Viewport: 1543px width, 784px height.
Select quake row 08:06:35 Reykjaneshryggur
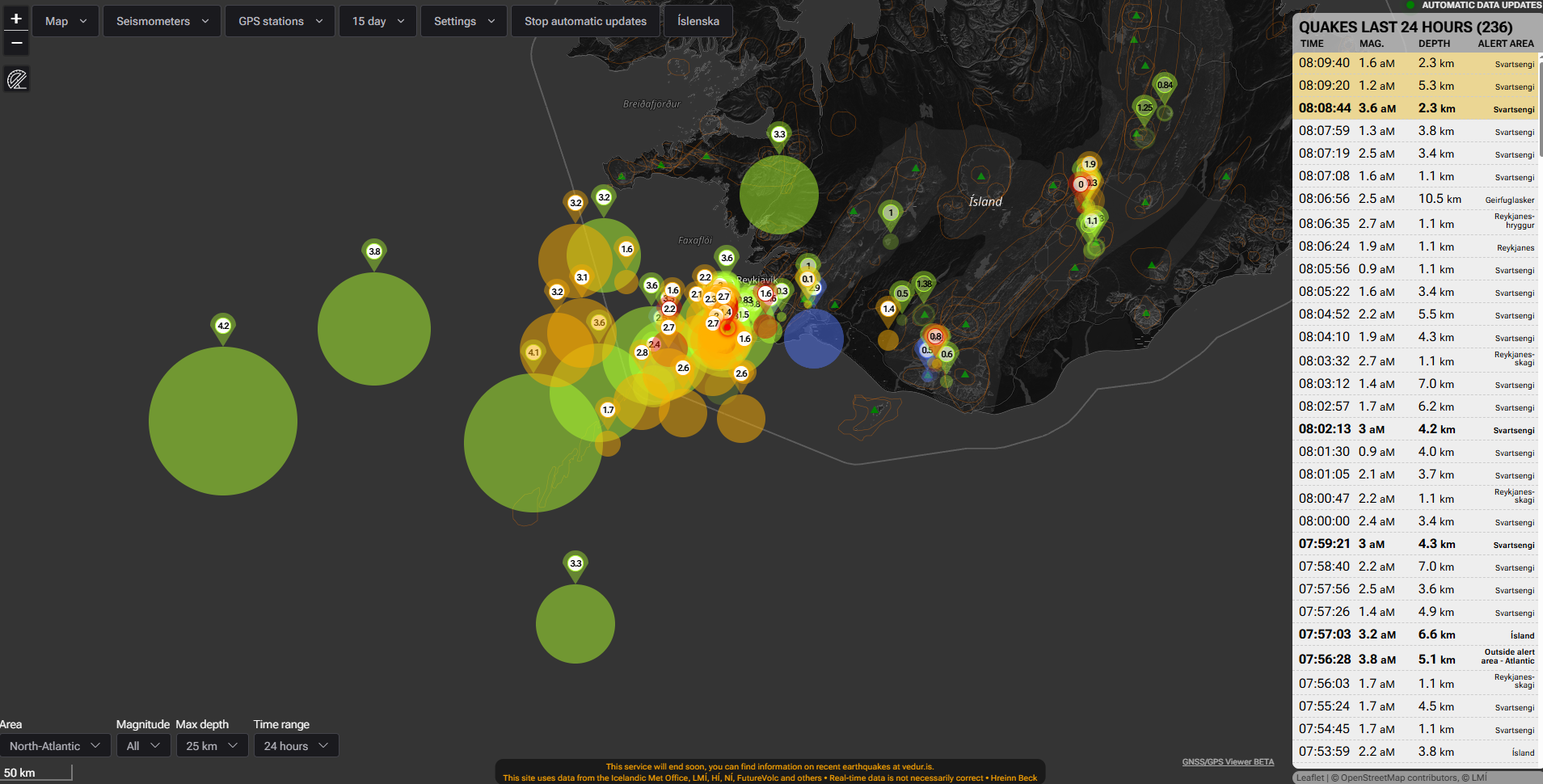point(1416,222)
